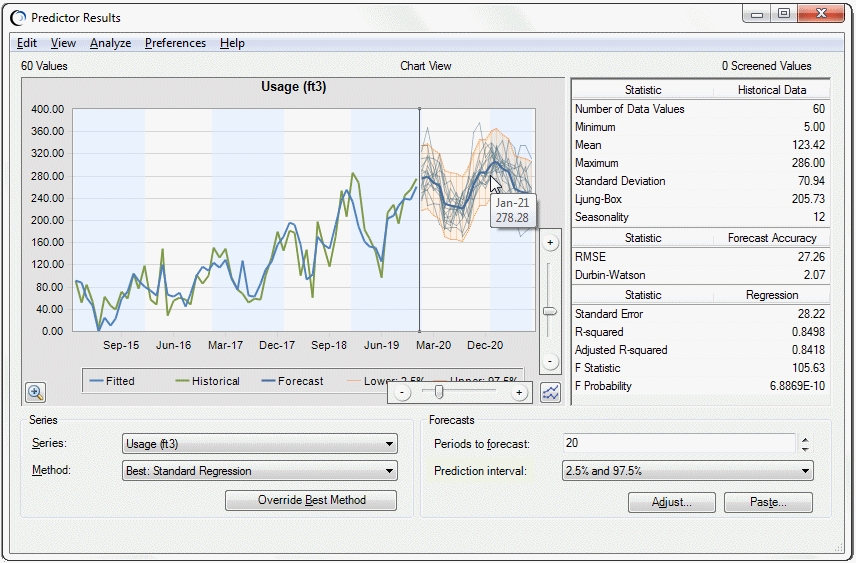Open the Analyze menu
Screen dimensions: 856x563
click(110, 43)
